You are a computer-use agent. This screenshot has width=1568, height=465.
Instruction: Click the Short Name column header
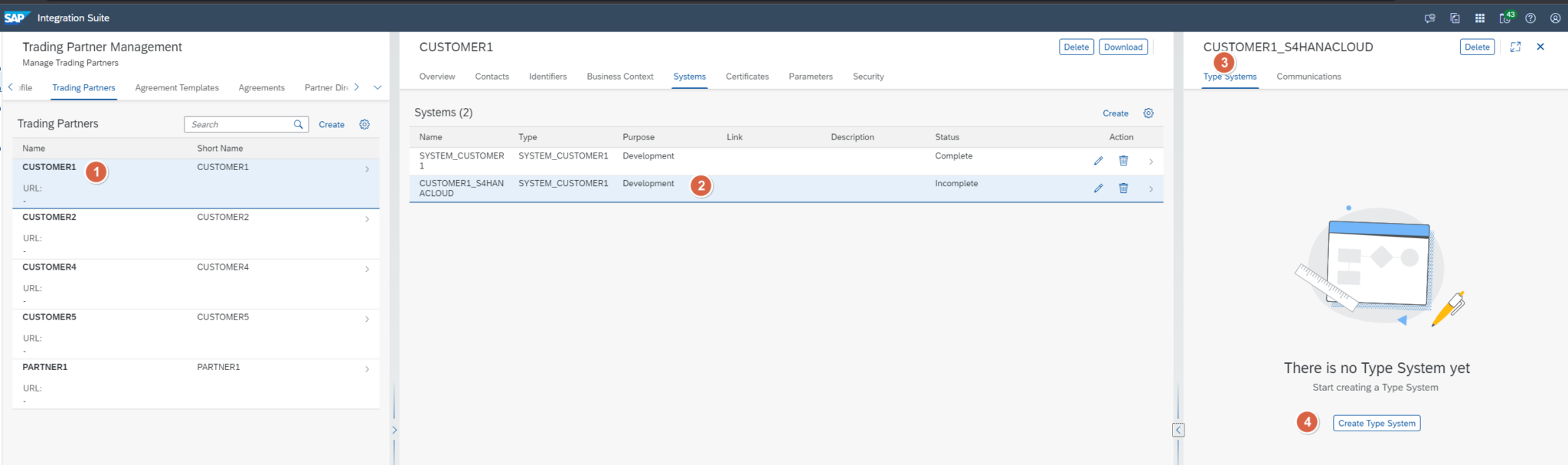point(220,149)
